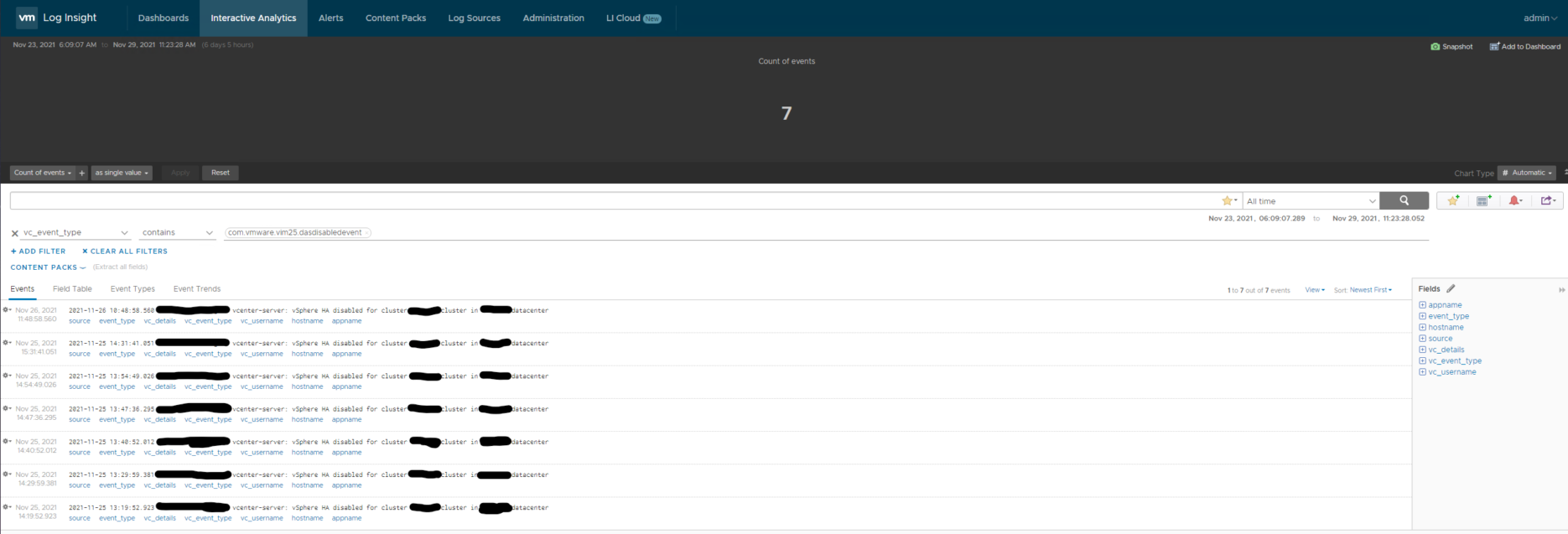Change Chart Type from Automatic
Viewport: 1568px width, 534px height.
point(1528,173)
